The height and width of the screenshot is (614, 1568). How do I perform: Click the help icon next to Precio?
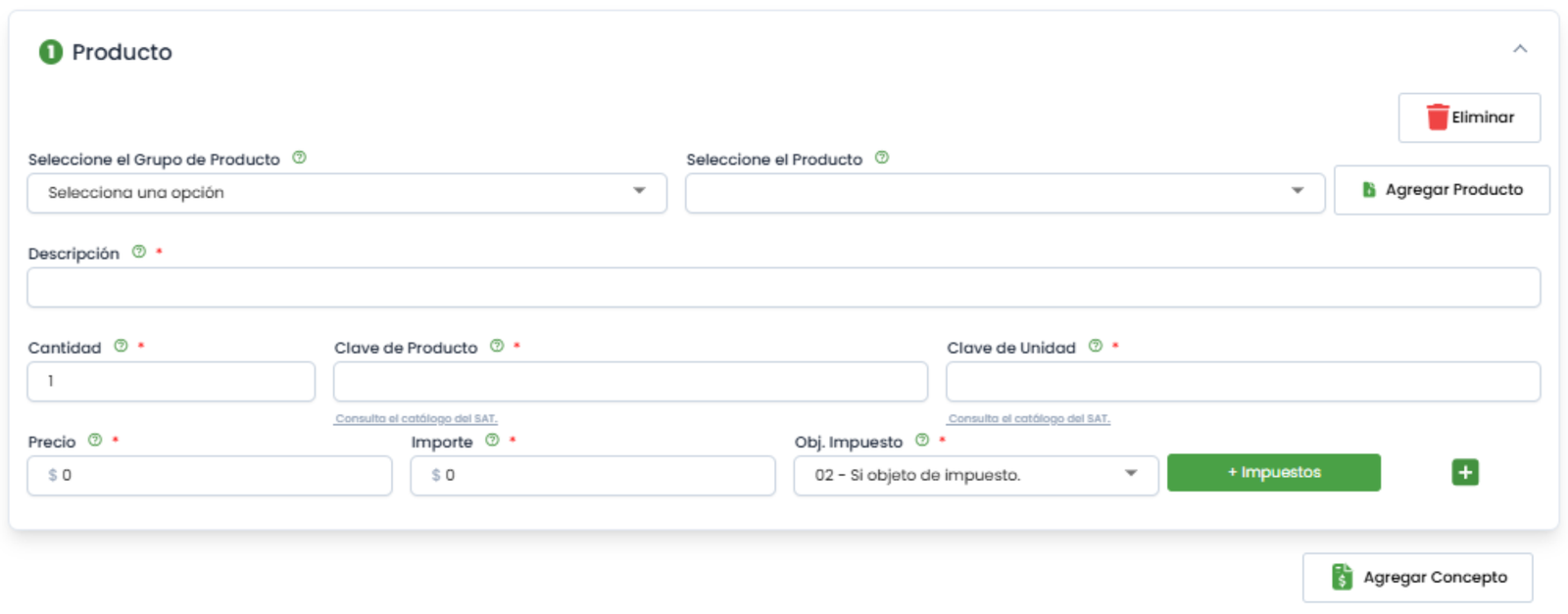tap(95, 440)
